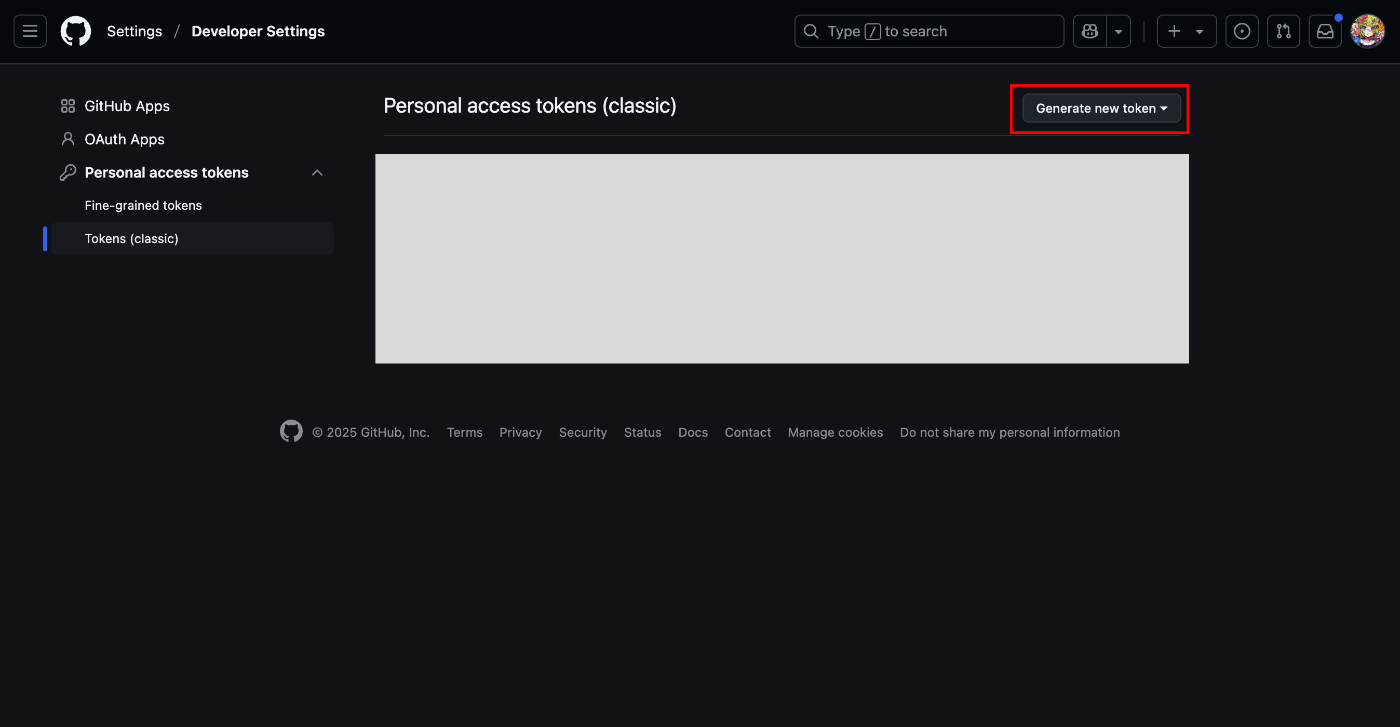Expand the Copilot dropdown arrow
Viewport: 1400px width, 727px height.
[x=1118, y=31]
